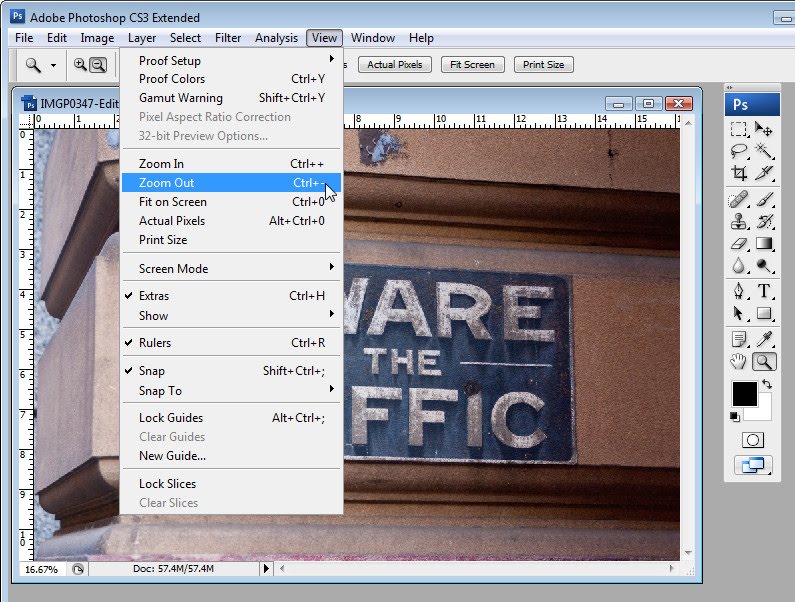Expand the Proof Setup submenu

[232, 60]
